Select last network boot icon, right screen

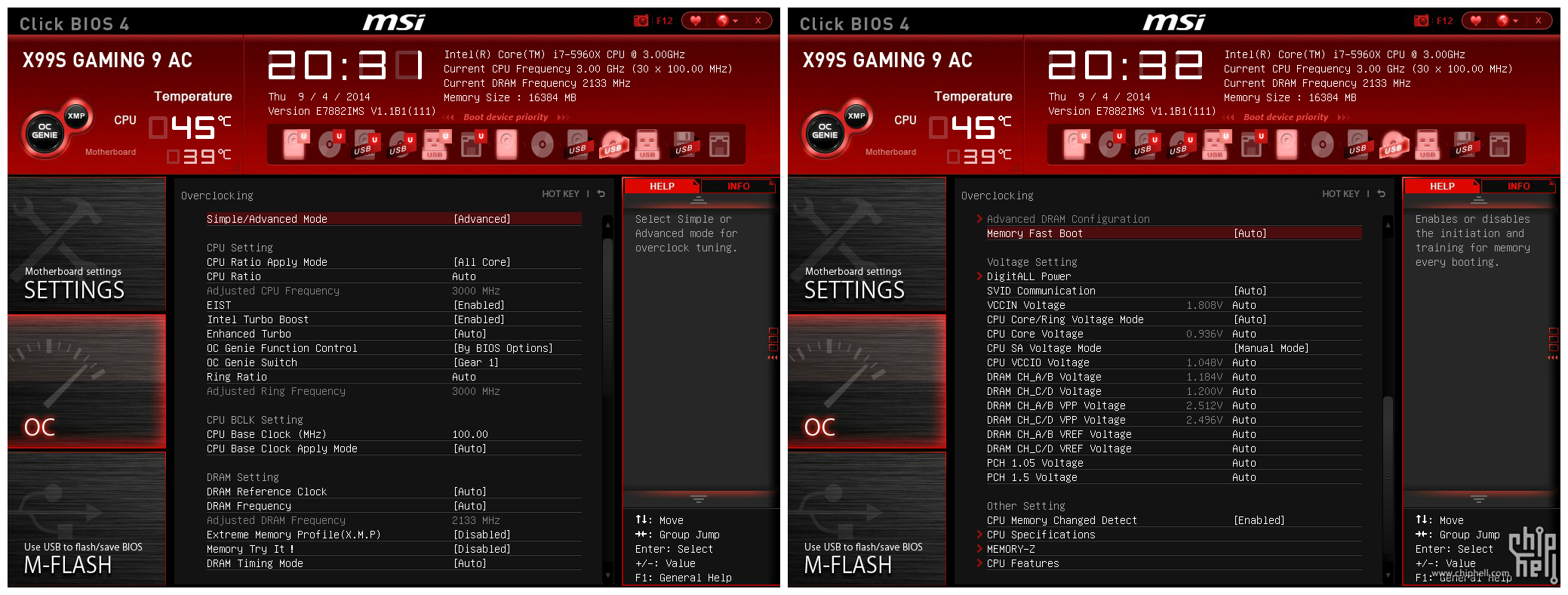click(x=1499, y=144)
